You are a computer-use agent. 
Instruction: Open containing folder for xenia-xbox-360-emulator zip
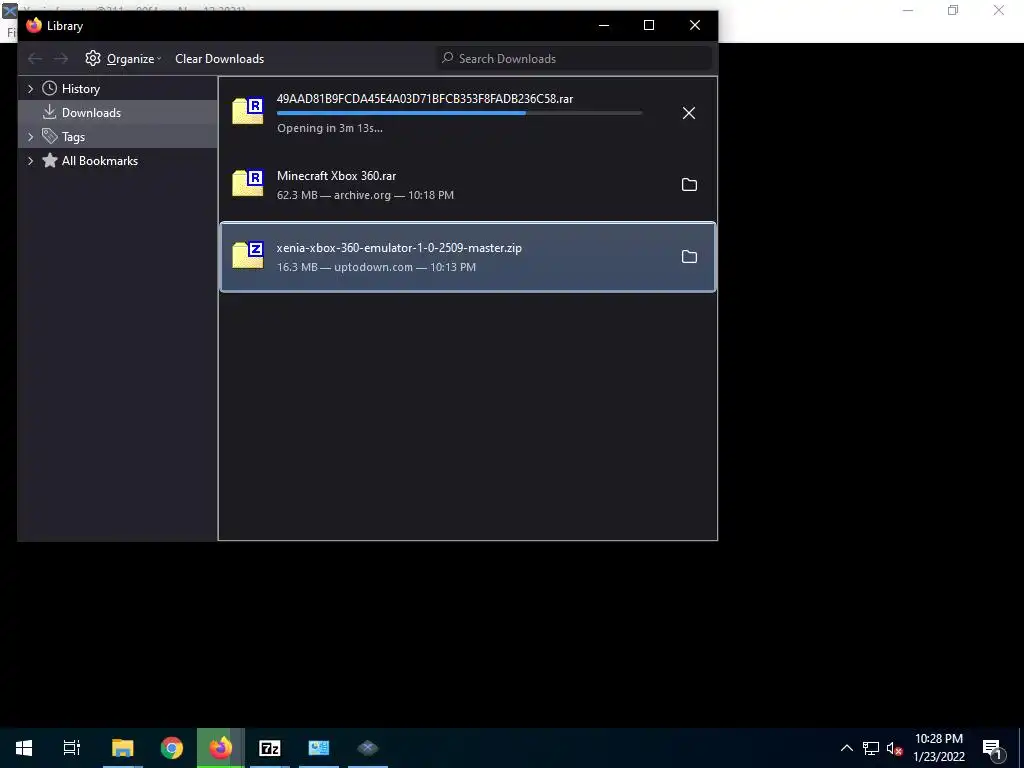pos(689,257)
